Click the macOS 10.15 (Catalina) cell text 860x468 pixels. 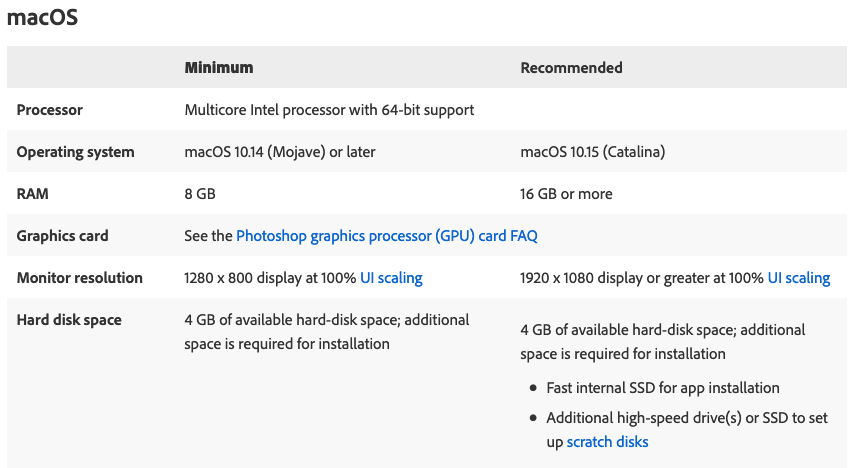pyautogui.click(x=593, y=152)
